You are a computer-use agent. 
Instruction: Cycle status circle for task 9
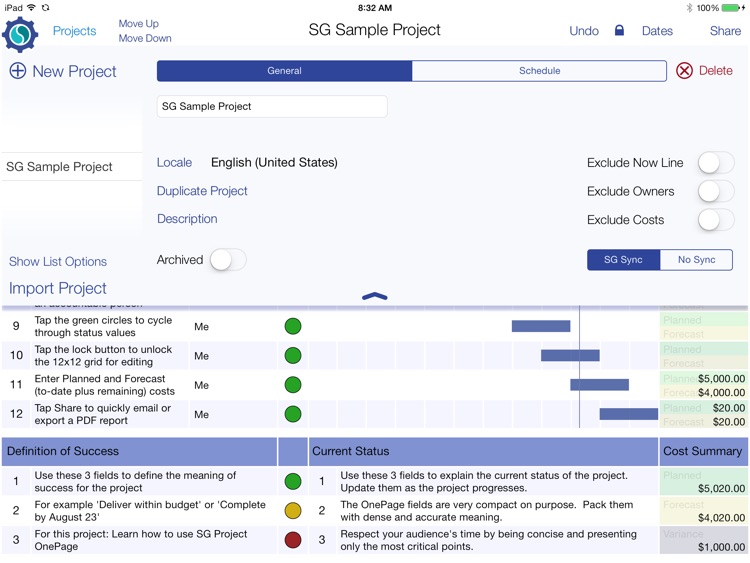[293, 326]
